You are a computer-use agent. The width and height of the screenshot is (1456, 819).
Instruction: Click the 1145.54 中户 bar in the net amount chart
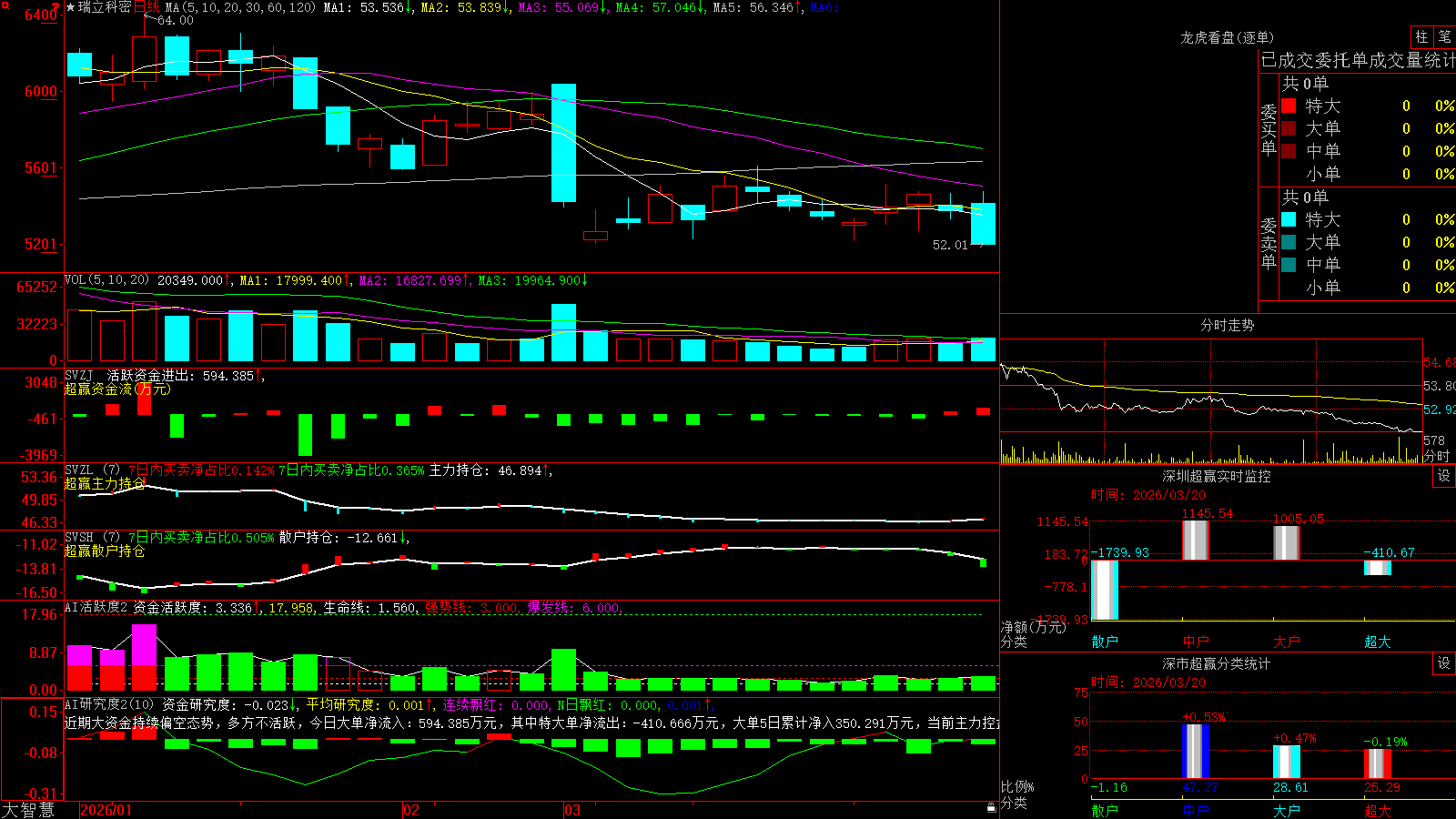pyautogui.click(x=1196, y=541)
